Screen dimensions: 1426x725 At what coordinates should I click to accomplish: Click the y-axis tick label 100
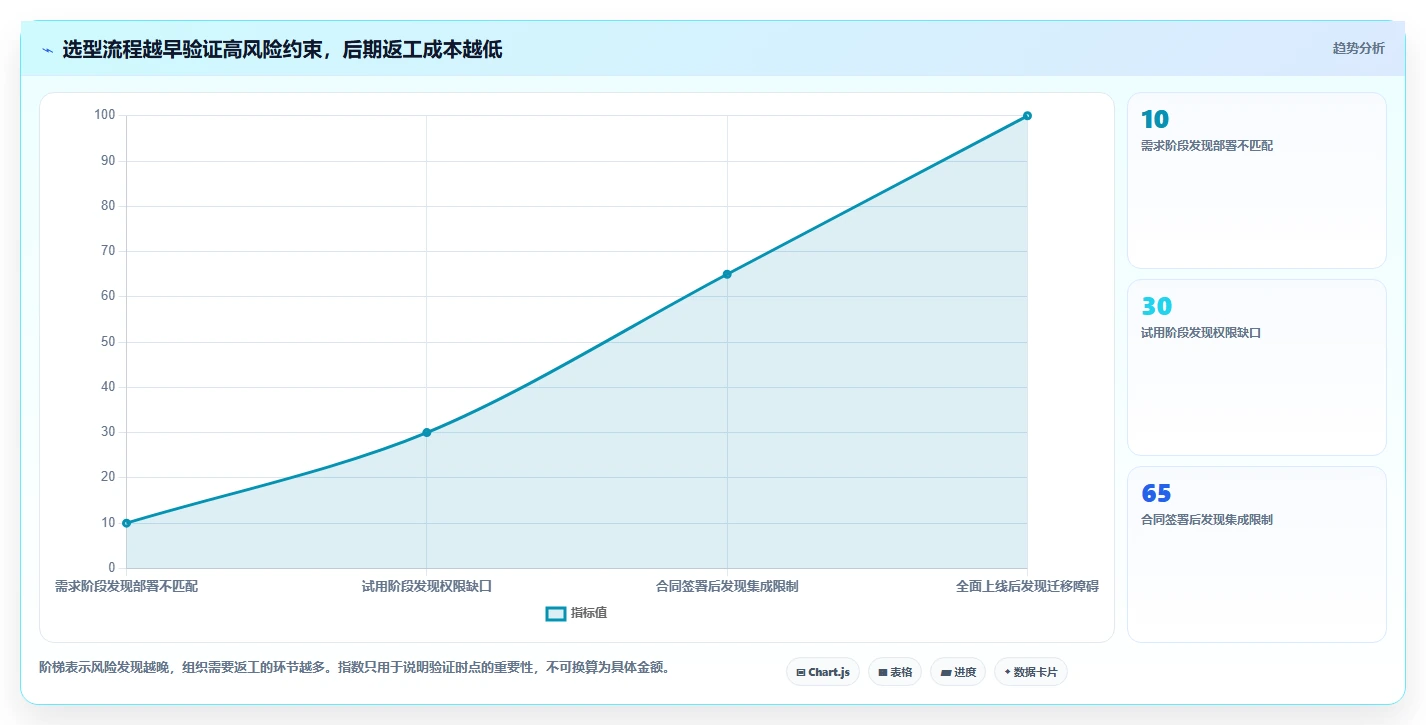point(105,115)
